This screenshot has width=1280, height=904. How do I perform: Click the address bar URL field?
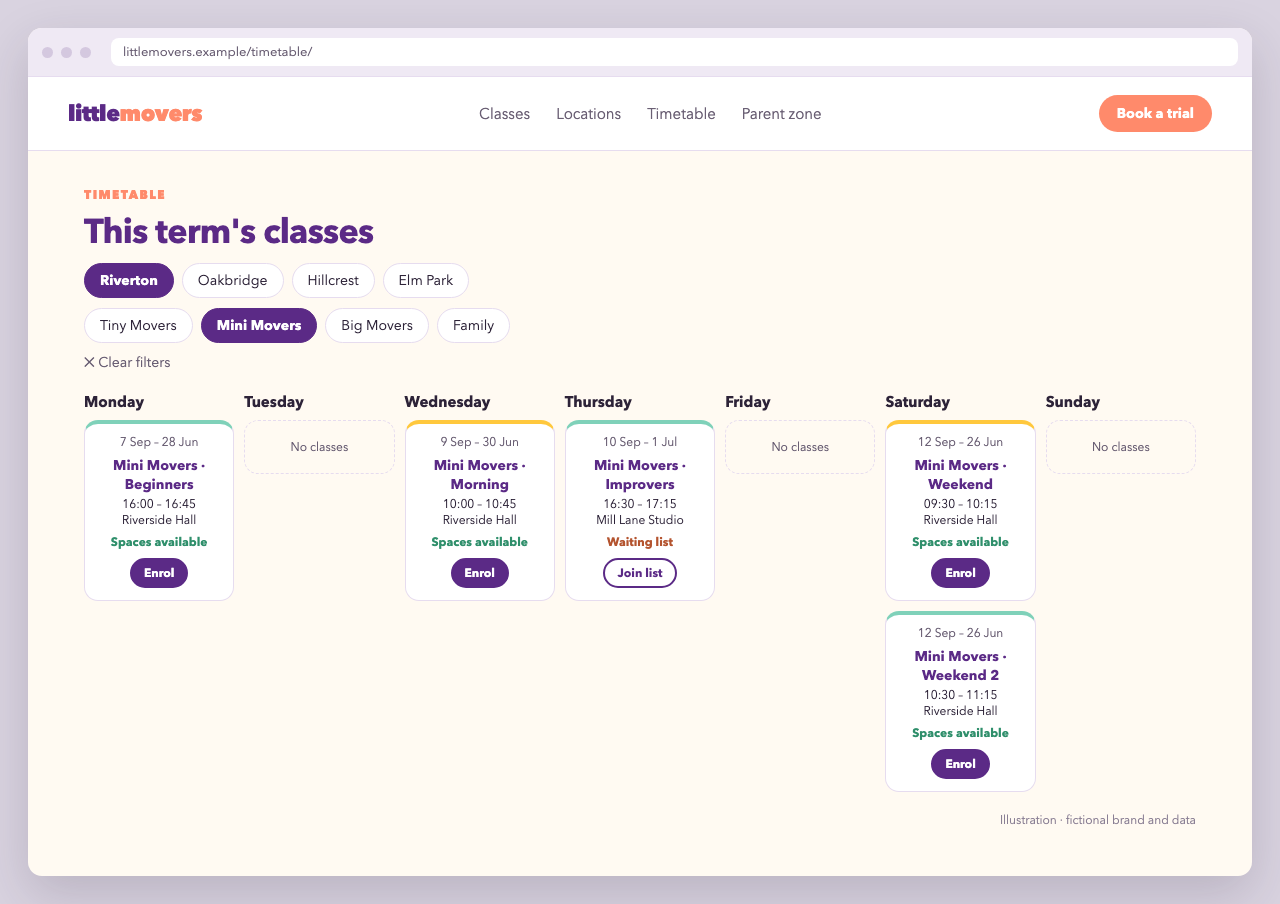click(x=674, y=52)
